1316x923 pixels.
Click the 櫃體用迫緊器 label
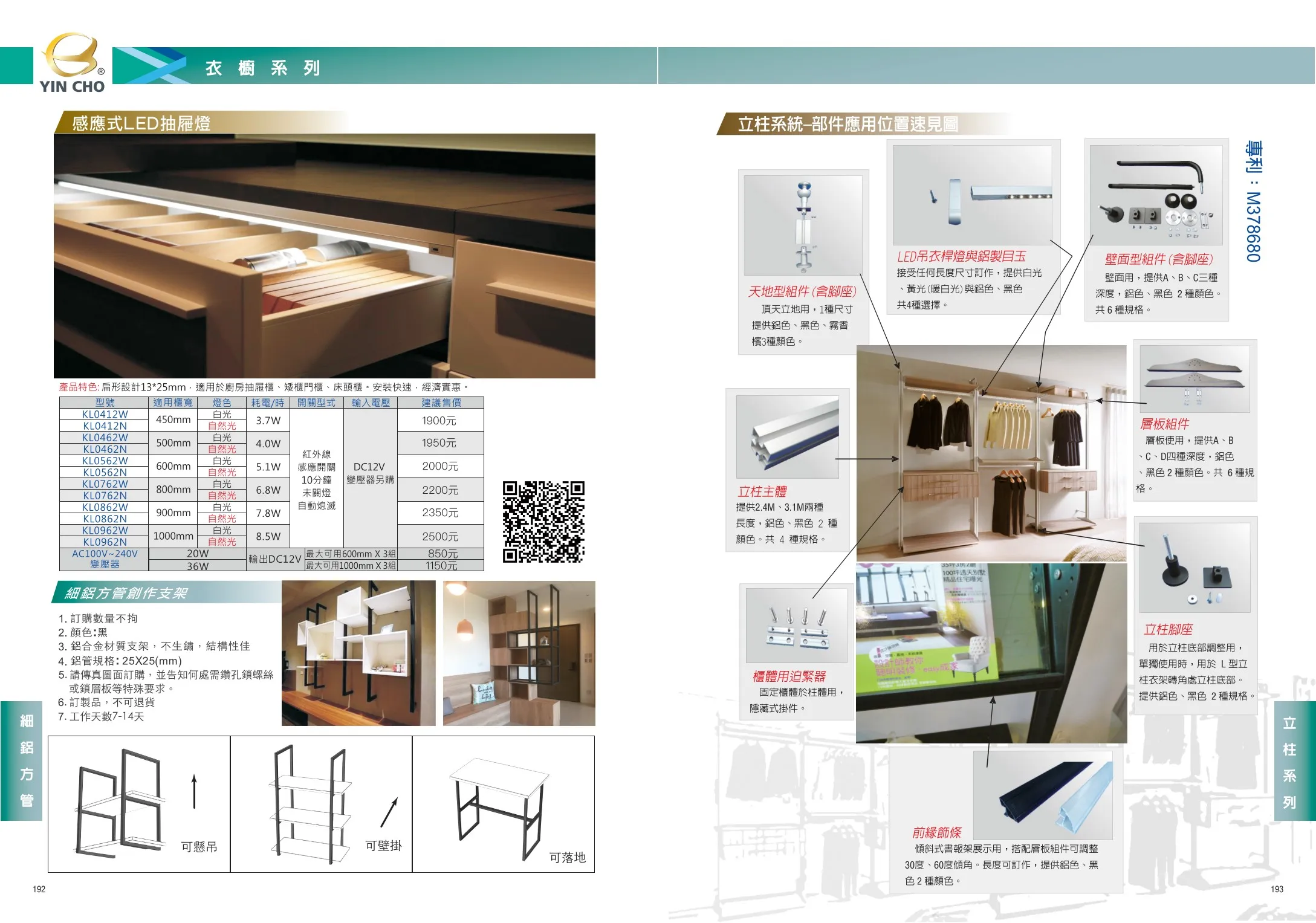(x=789, y=677)
